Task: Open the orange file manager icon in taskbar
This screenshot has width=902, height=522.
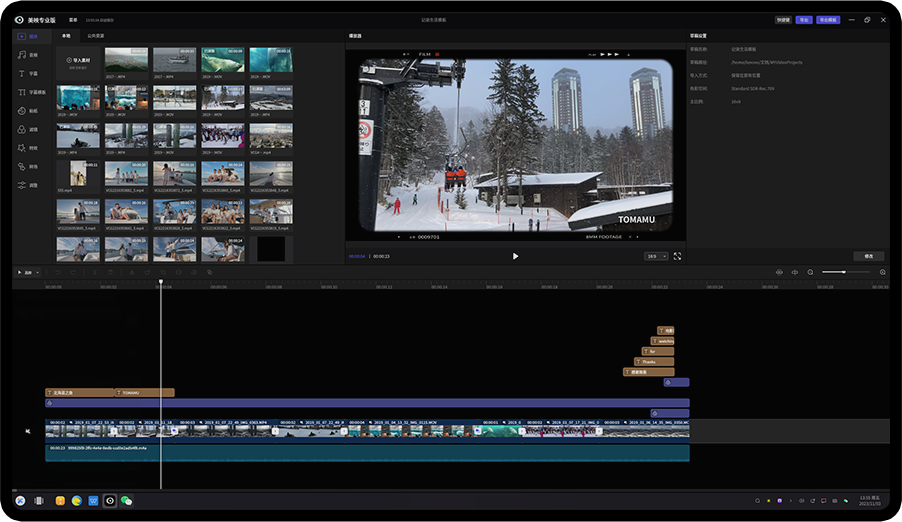Action: (x=60, y=501)
